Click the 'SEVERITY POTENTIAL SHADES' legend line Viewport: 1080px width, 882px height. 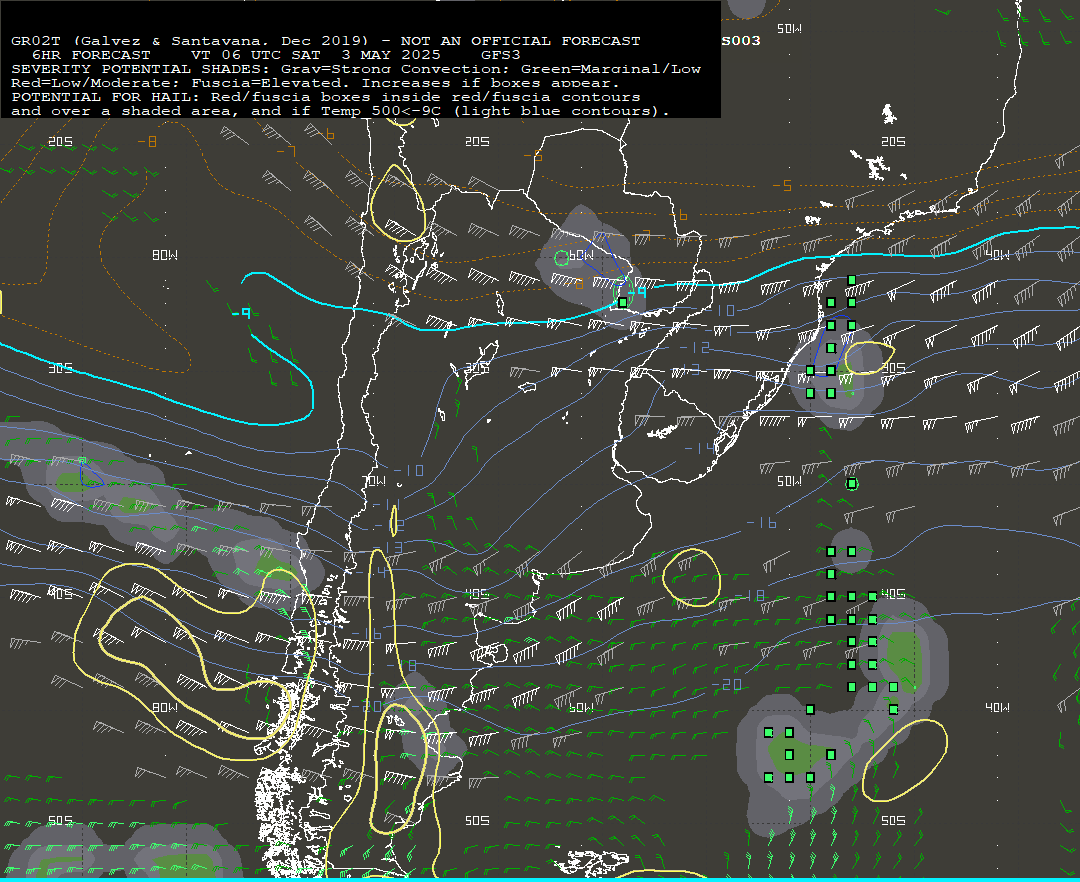(356, 69)
